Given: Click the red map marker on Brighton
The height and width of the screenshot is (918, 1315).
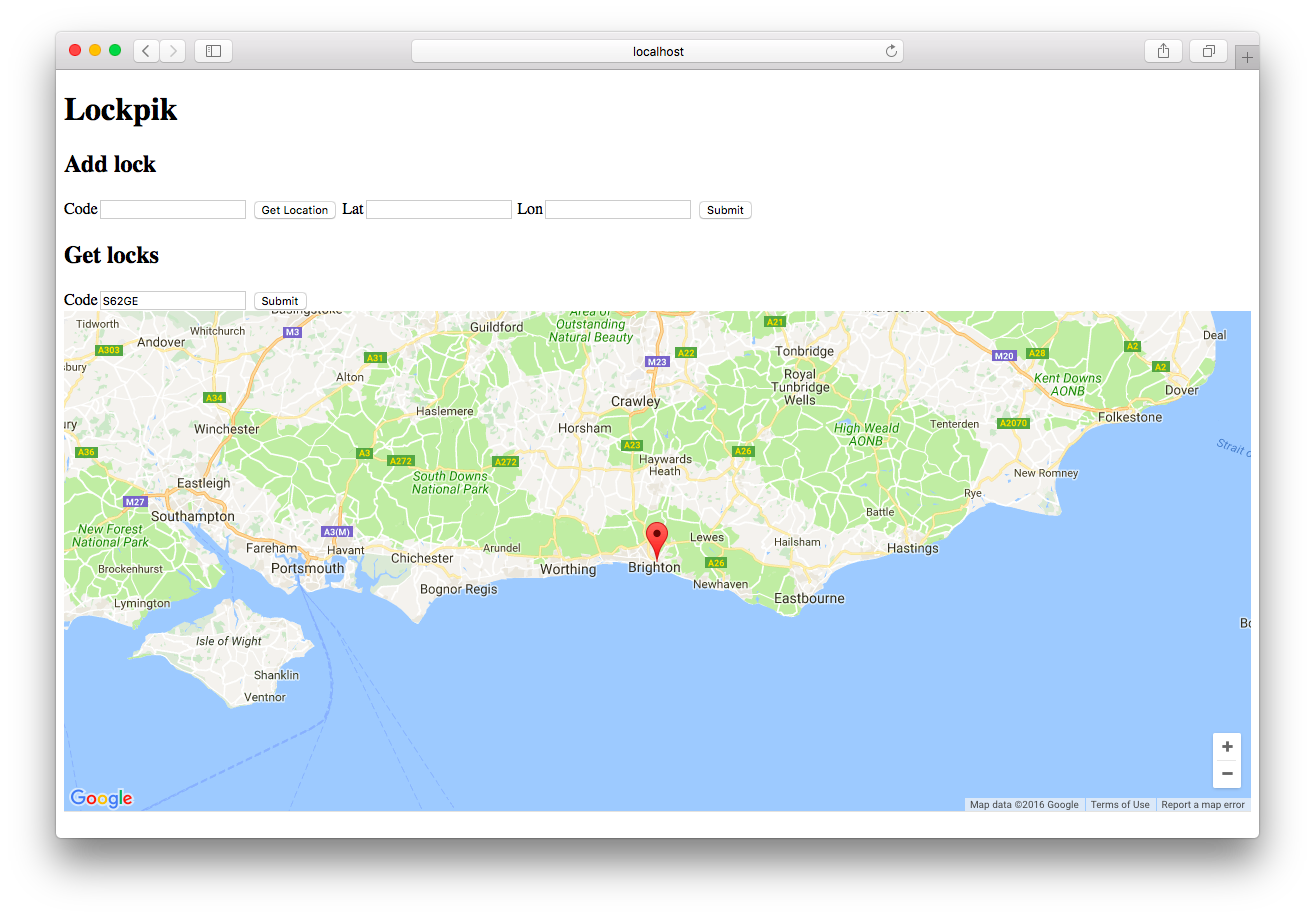Looking at the screenshot, I should pyautogui.click(x=656, y=540).
